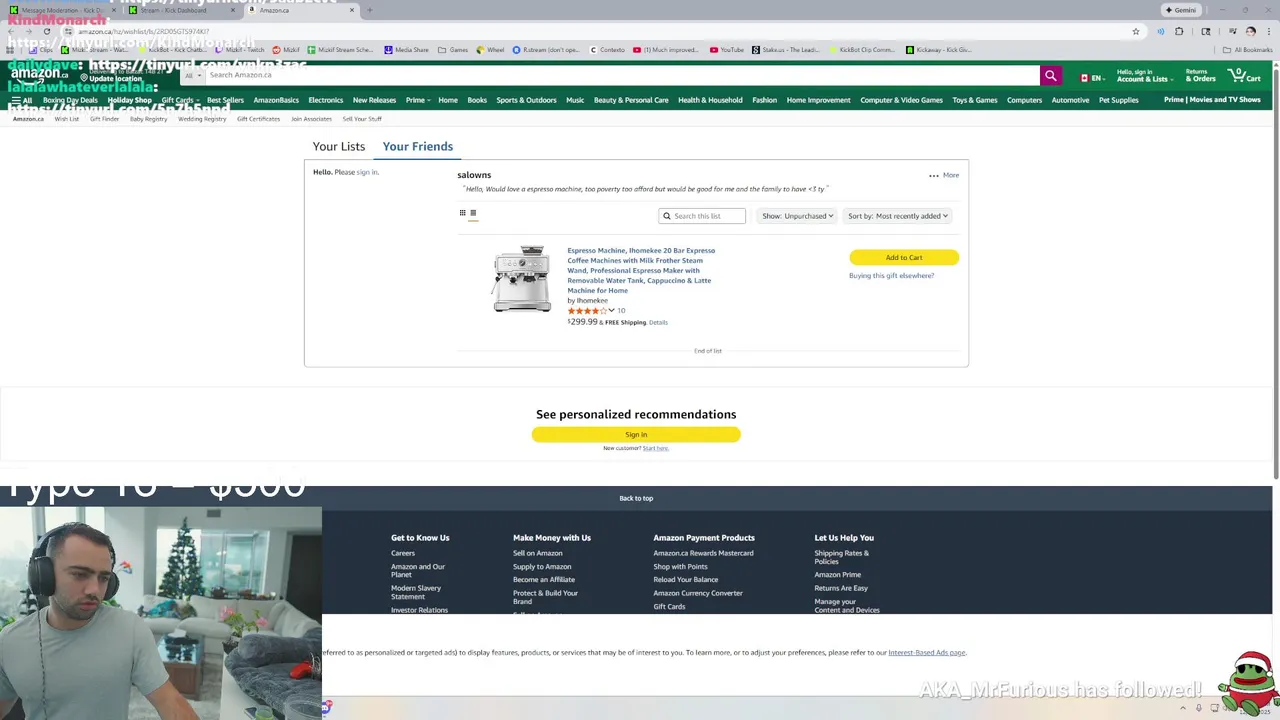Open Careers footer link
Screen dimensions: 1280x720
click(x=403, y=553)
